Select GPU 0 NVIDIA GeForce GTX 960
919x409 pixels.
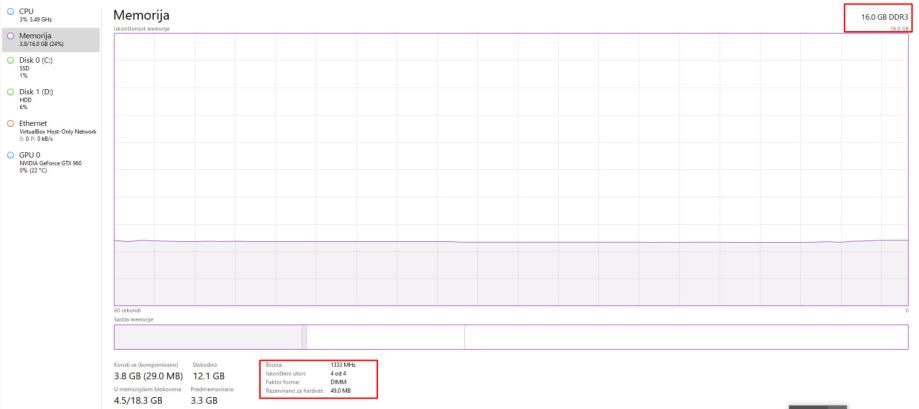tap(50, 163)
